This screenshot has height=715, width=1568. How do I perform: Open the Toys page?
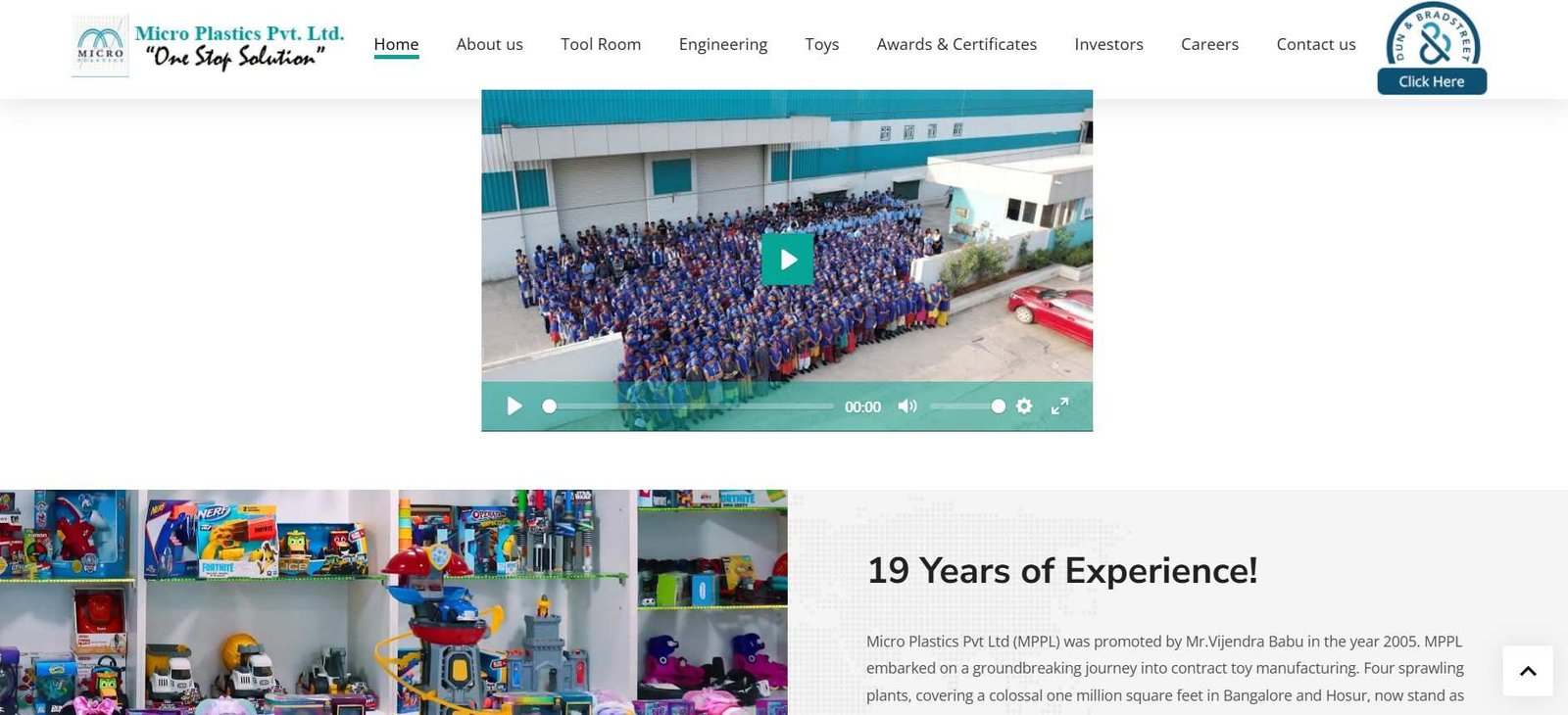tap(821, 44)
